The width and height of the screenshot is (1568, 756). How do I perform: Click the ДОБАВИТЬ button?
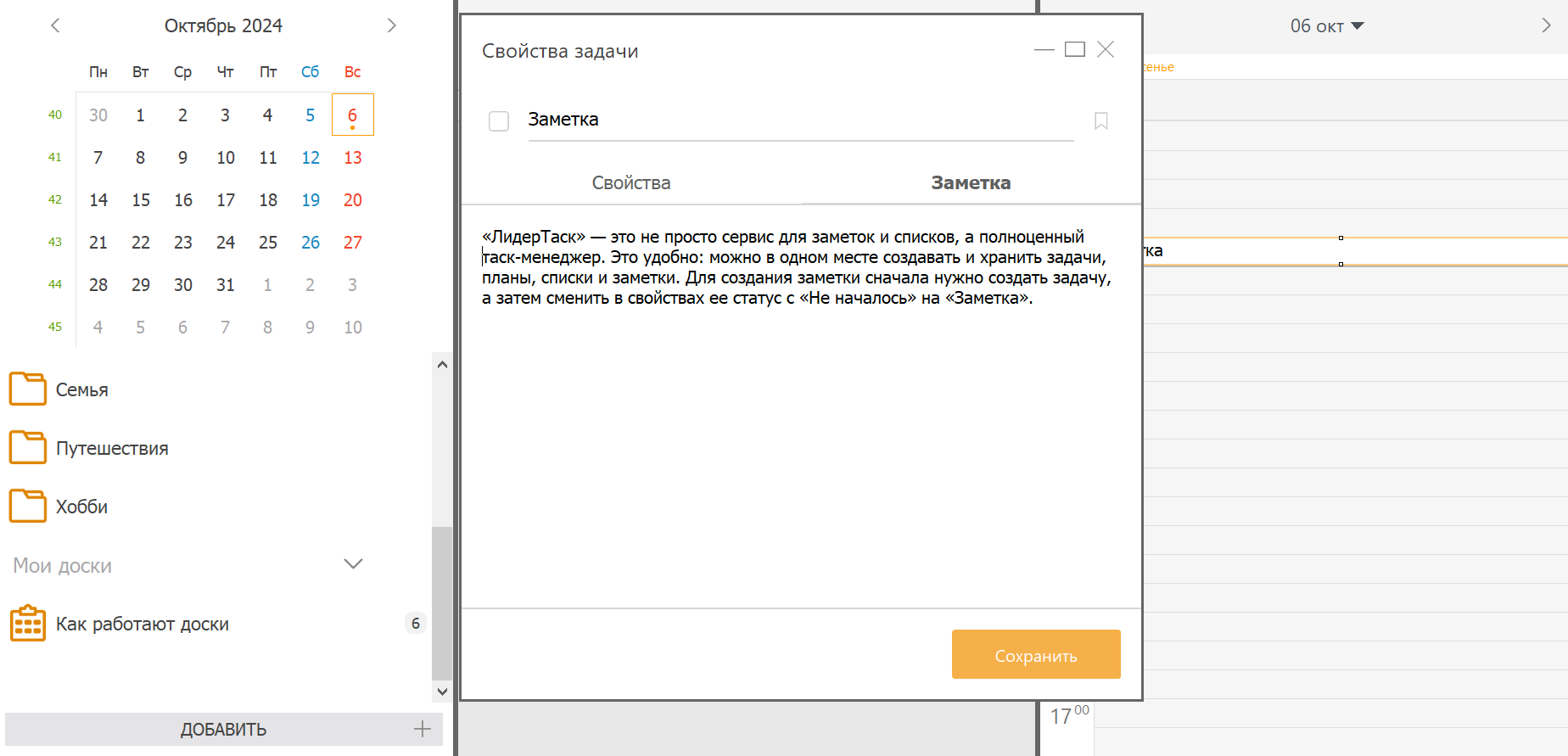(224, 729)
